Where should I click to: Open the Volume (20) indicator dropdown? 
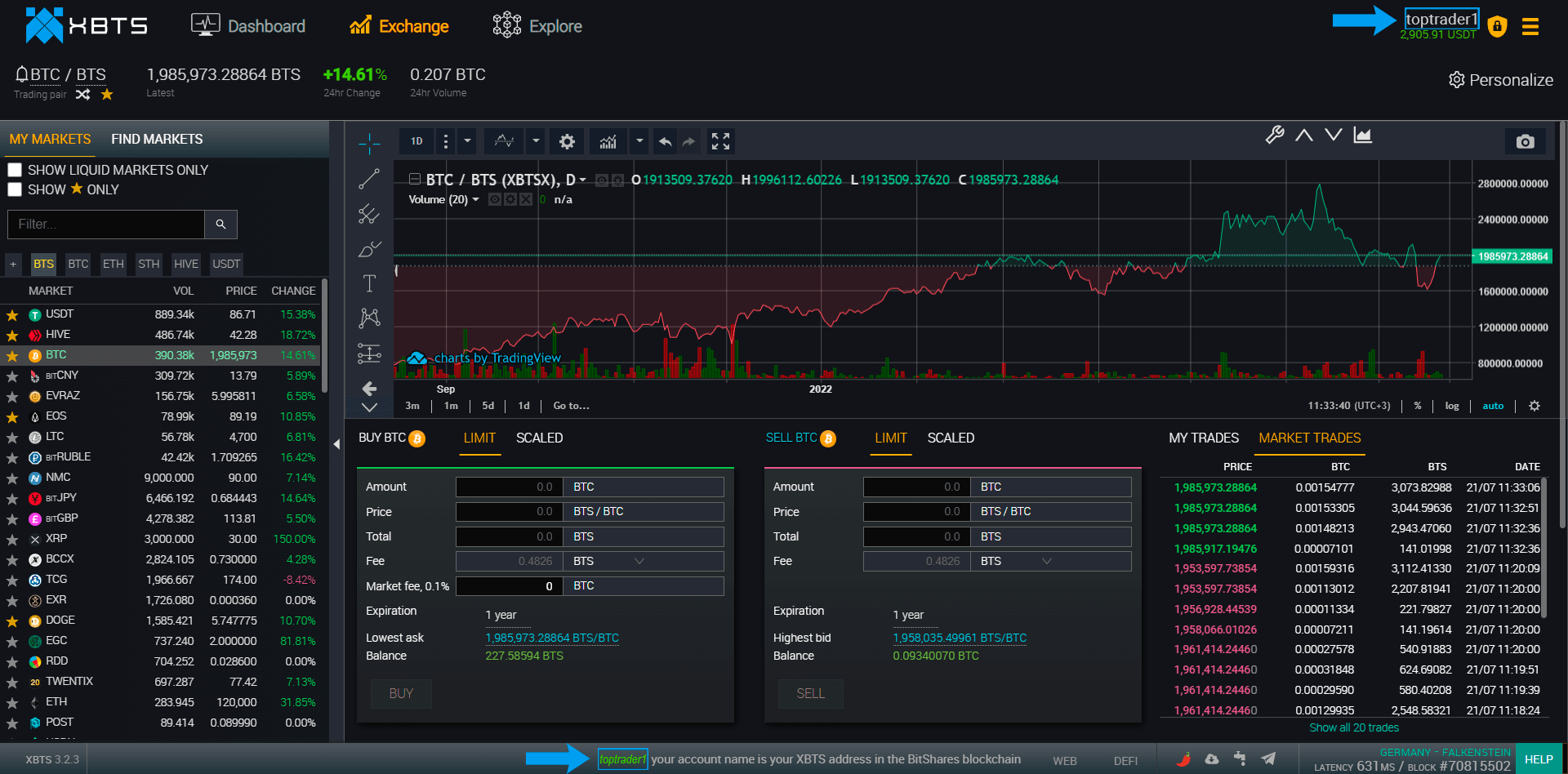[x=475, y=199]
